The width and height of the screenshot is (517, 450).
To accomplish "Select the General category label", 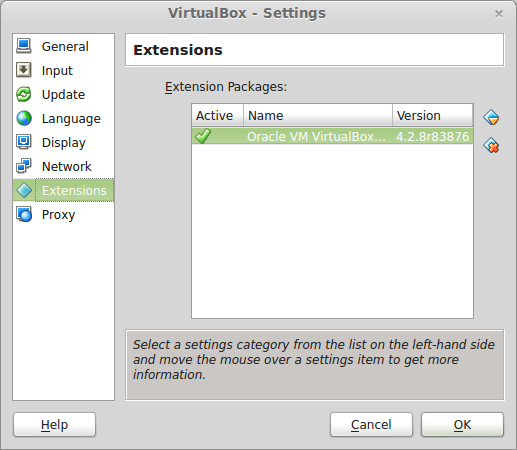I will tap(65, 46).
